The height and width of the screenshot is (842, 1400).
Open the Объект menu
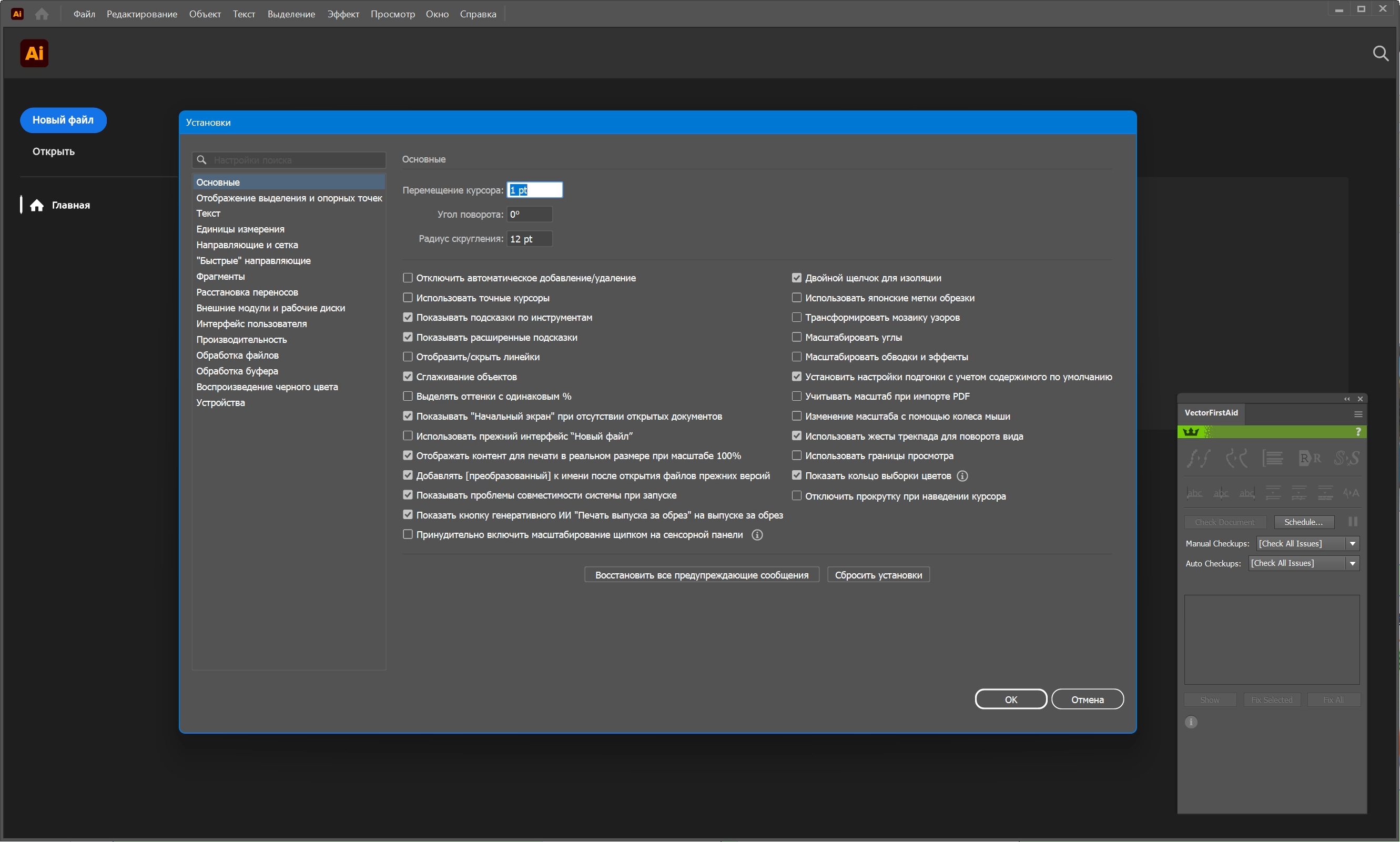pos(205,14)
